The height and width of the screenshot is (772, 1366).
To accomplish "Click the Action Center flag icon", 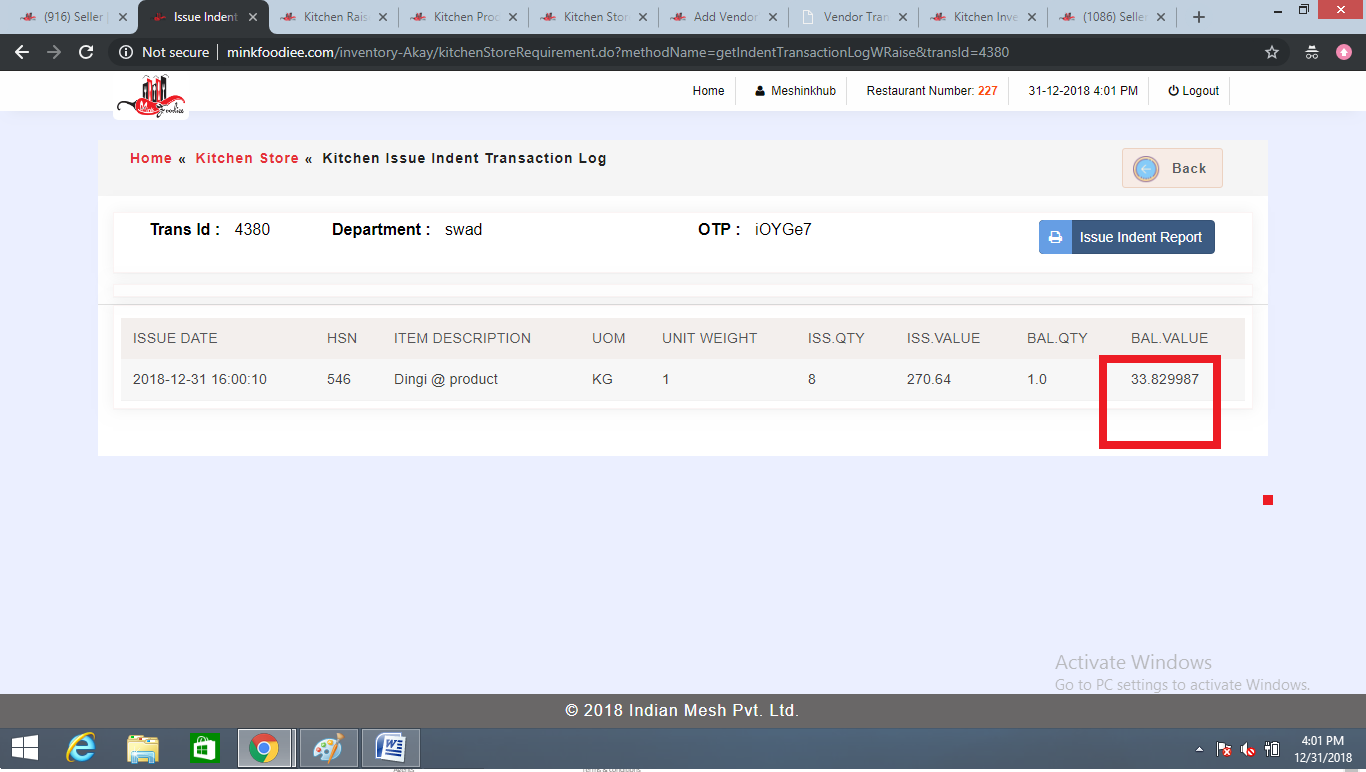I will coord(1224,749).
